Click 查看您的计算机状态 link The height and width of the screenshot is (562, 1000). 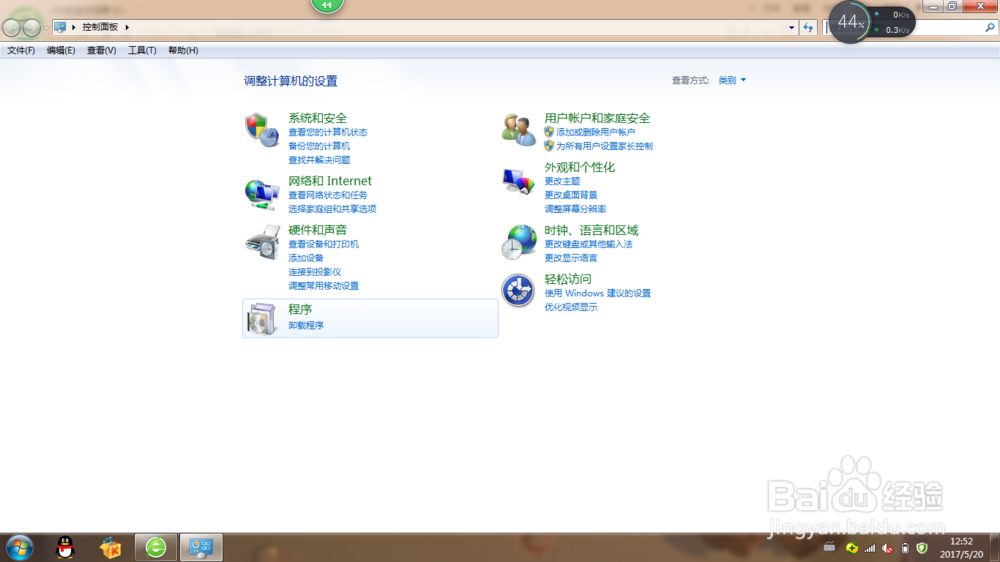click(328, 132)
